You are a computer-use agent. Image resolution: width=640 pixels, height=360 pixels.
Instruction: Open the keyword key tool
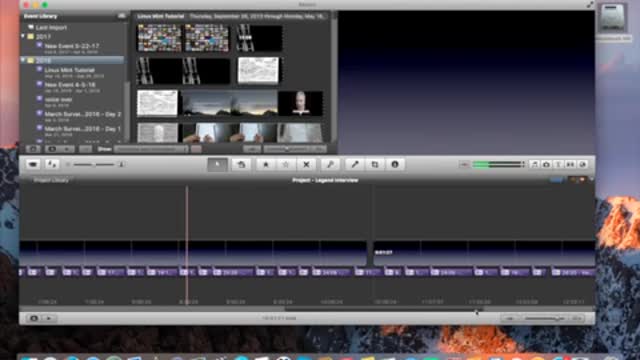click(330, 164)
